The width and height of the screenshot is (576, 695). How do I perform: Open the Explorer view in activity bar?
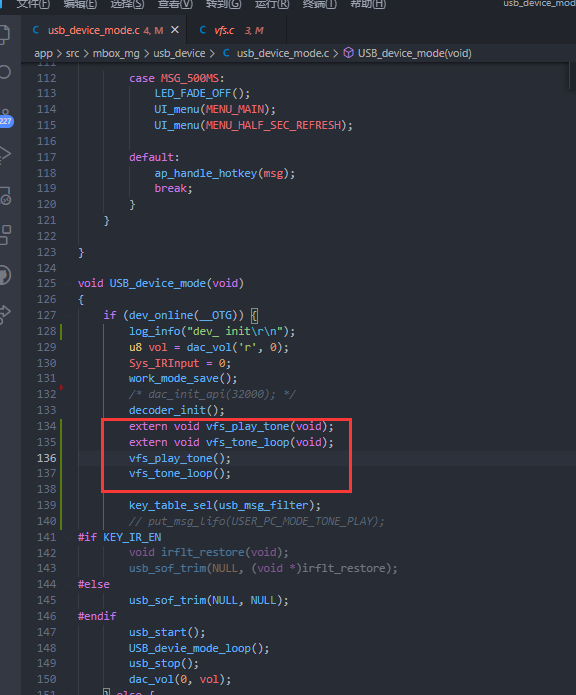click(x=4, y=35)
